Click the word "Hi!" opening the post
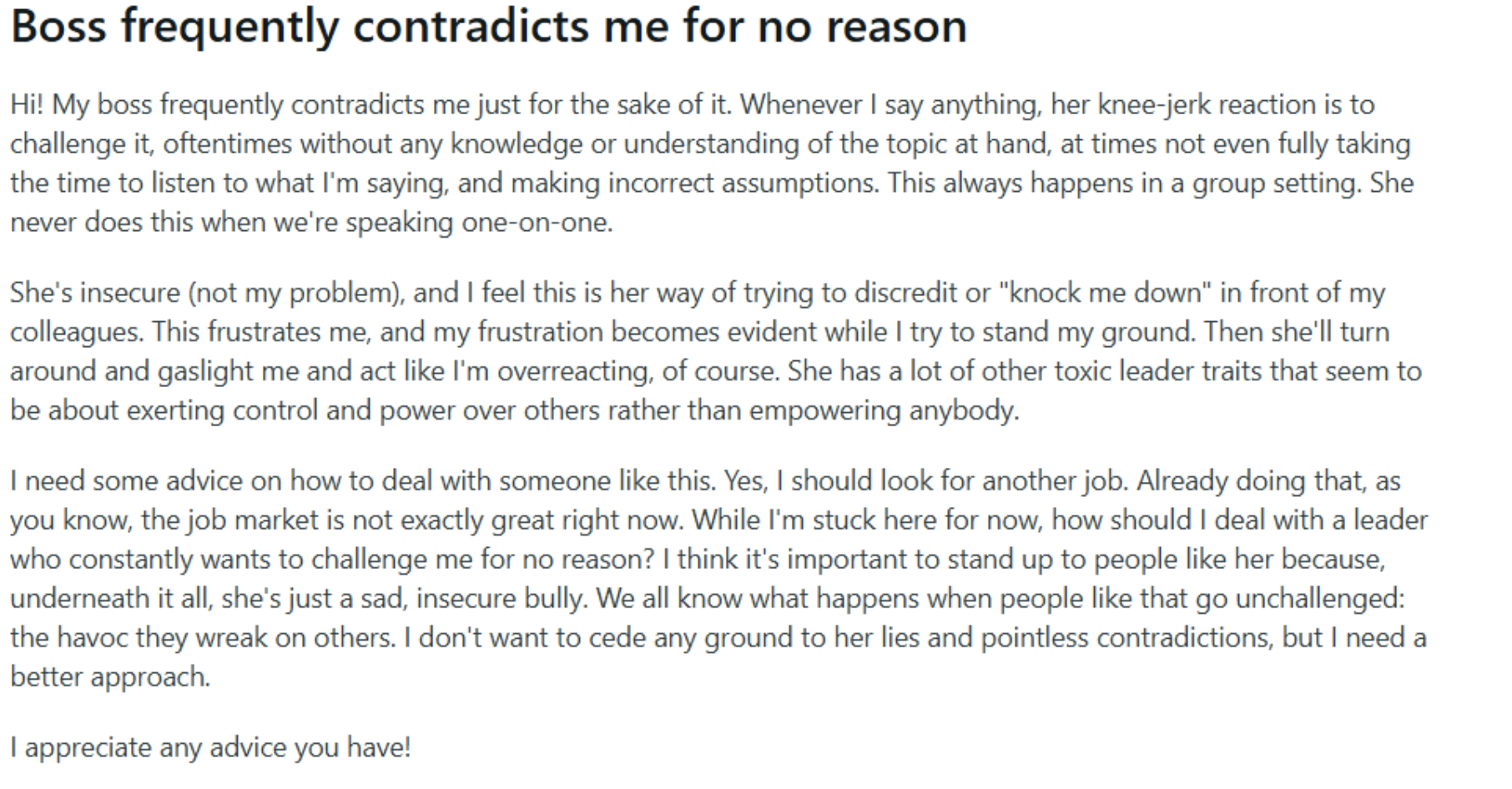 pos(27,104)
